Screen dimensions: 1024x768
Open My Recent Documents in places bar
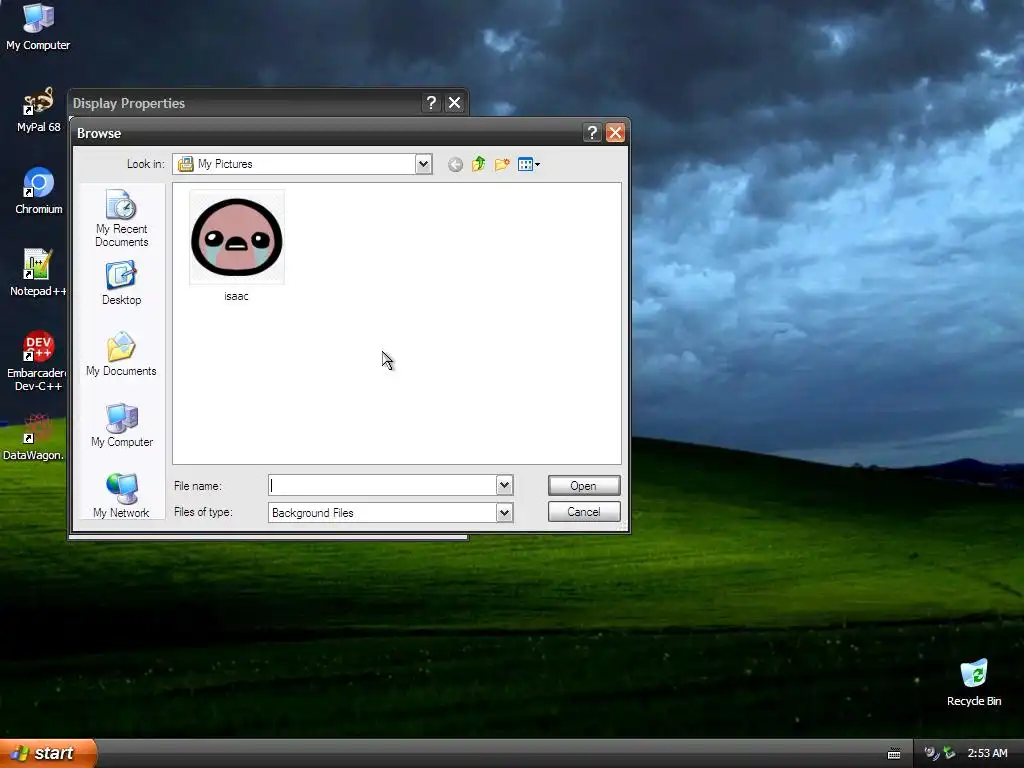(x=121, y=218)
